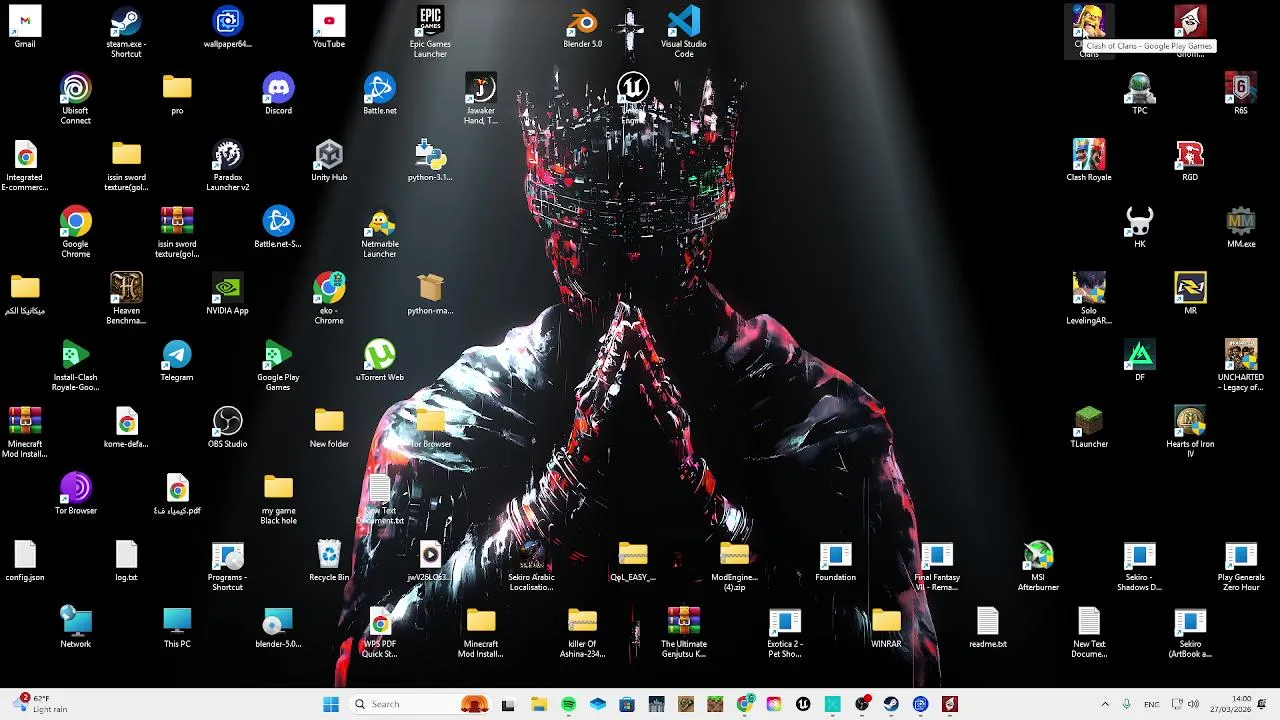Select the Google Chrome desktop icon
1280x720 pixels.
point(76,233)
